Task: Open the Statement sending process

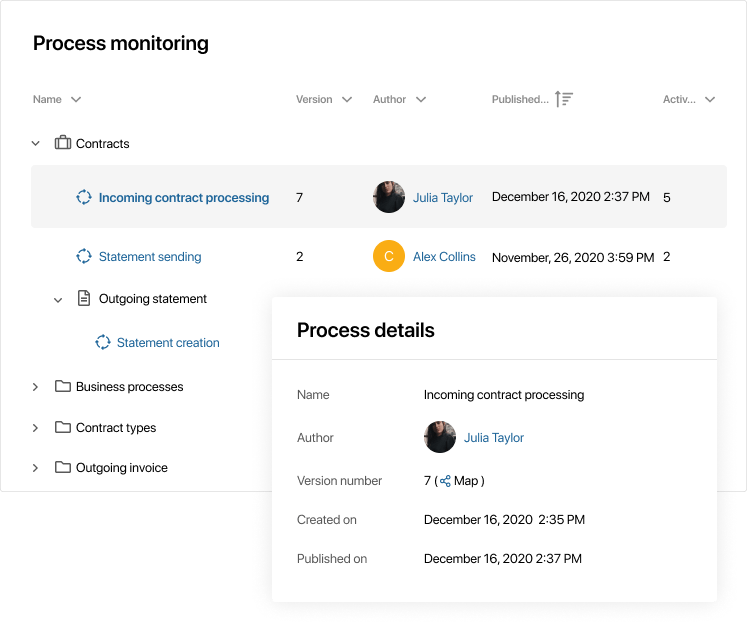Action: [x=150, y=256]
